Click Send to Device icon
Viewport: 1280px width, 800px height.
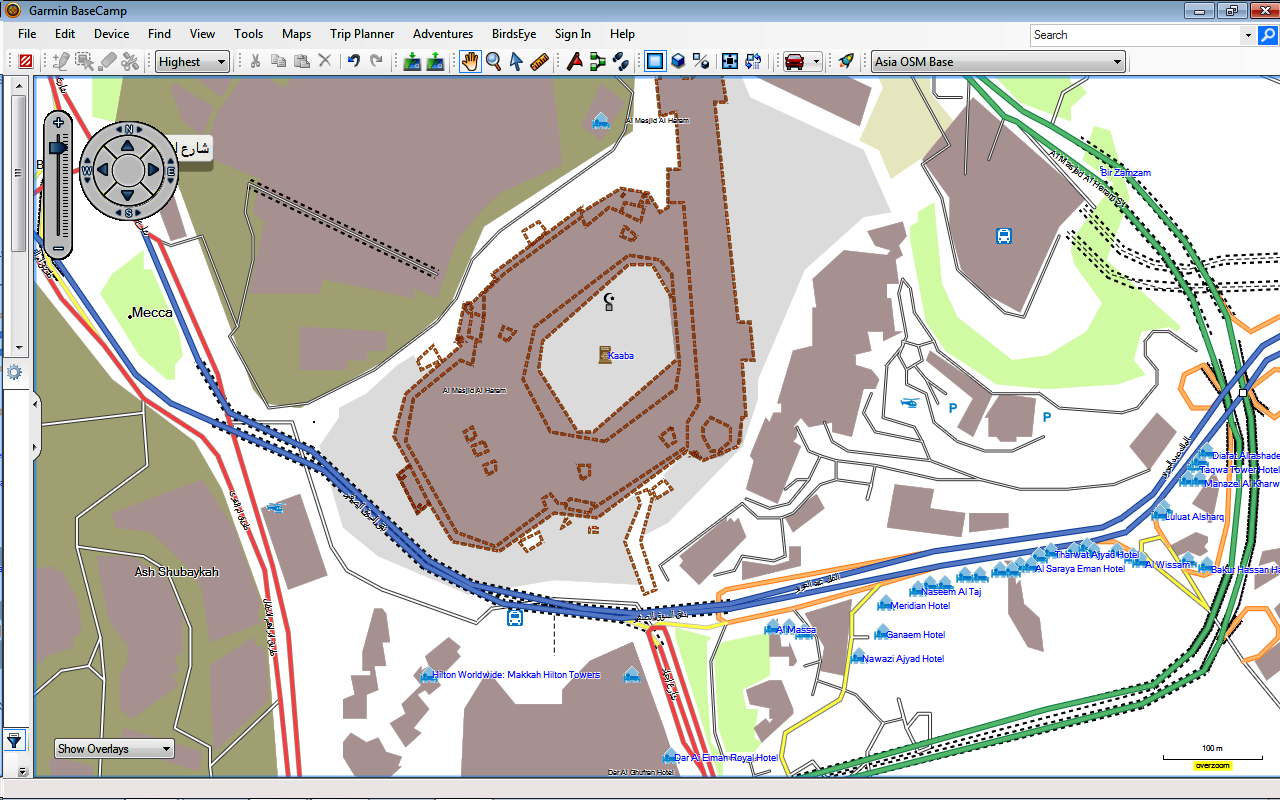412,61
